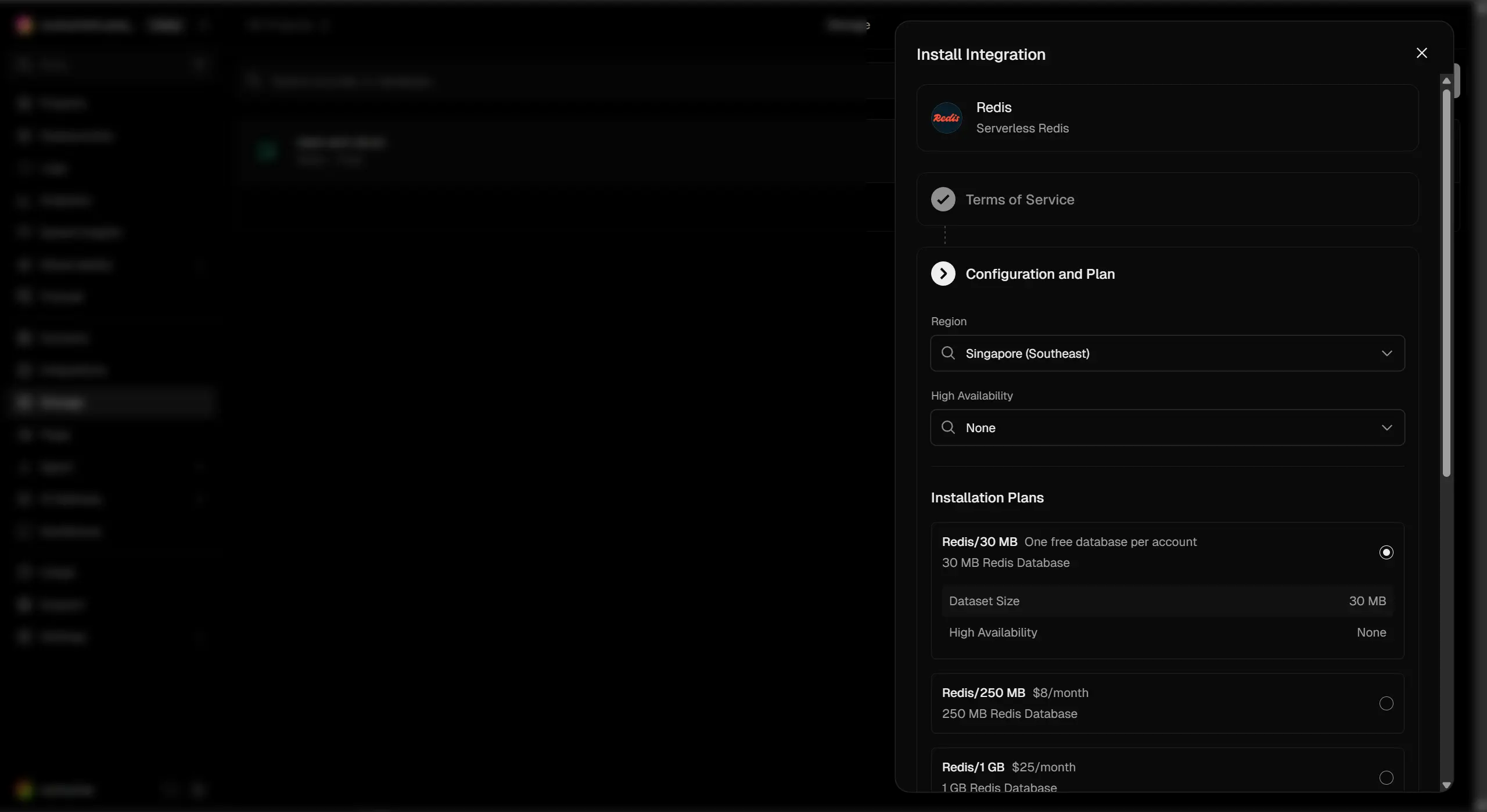Click the Redis logo icon

[x=946, y=118]
